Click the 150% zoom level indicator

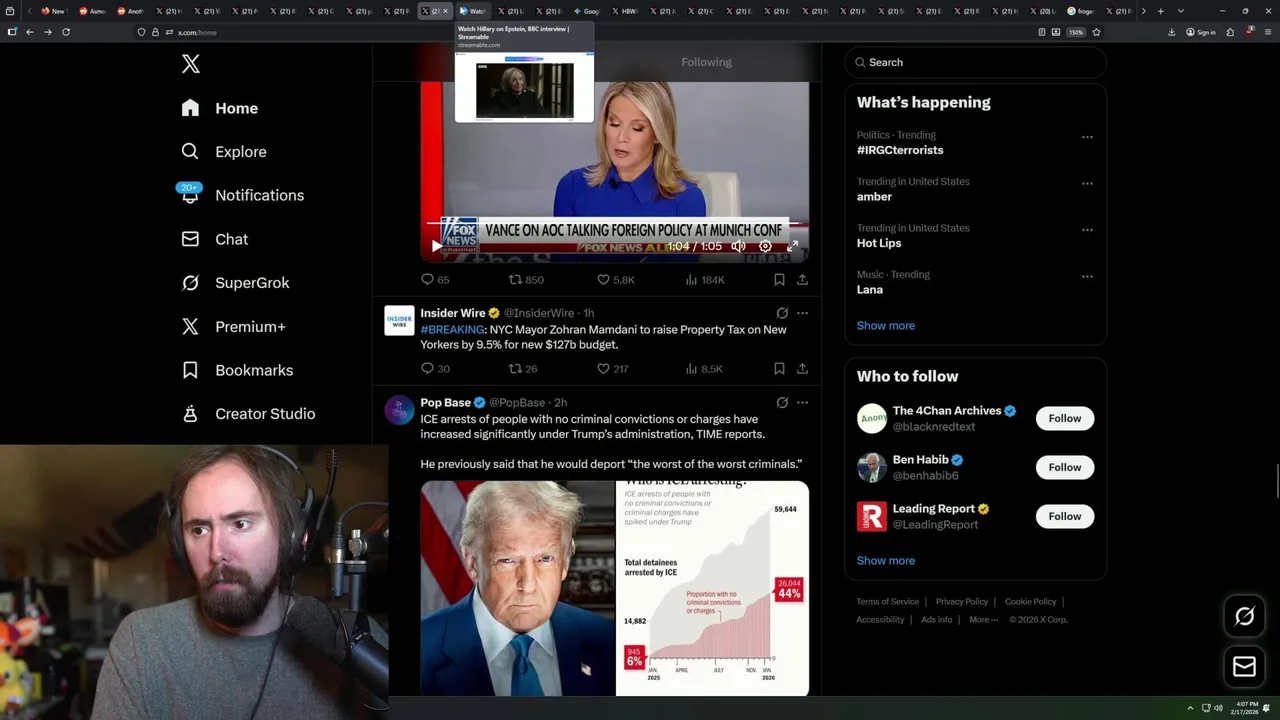coord(1075,32)
